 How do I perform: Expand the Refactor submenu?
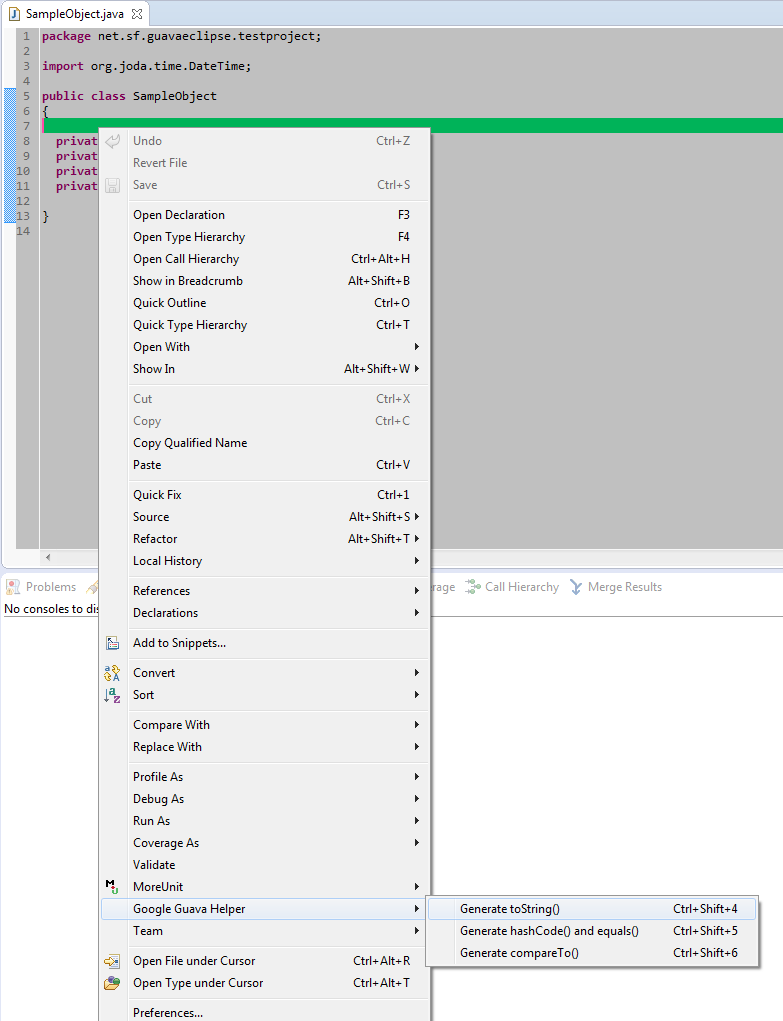264,539
